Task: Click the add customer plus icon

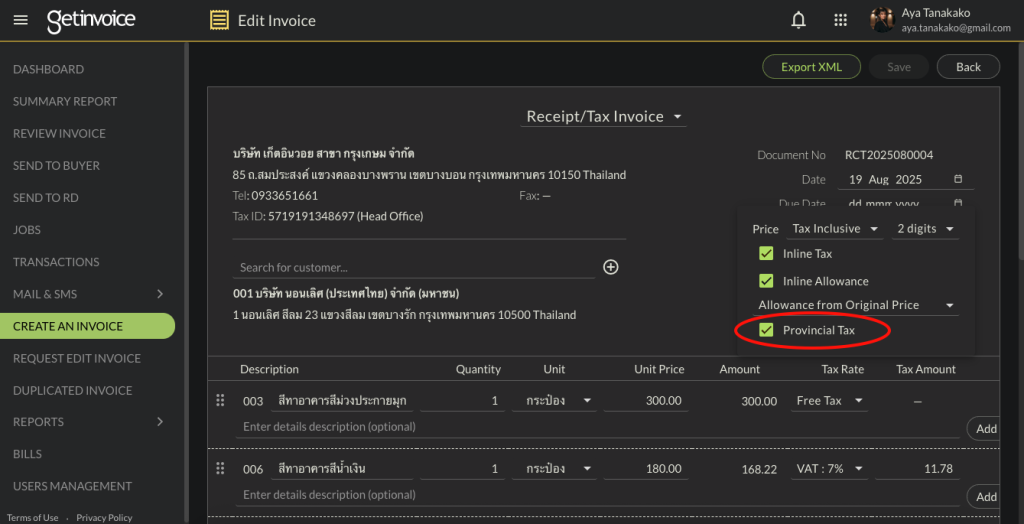Action: pyautogui.click(x=611, y=267)
